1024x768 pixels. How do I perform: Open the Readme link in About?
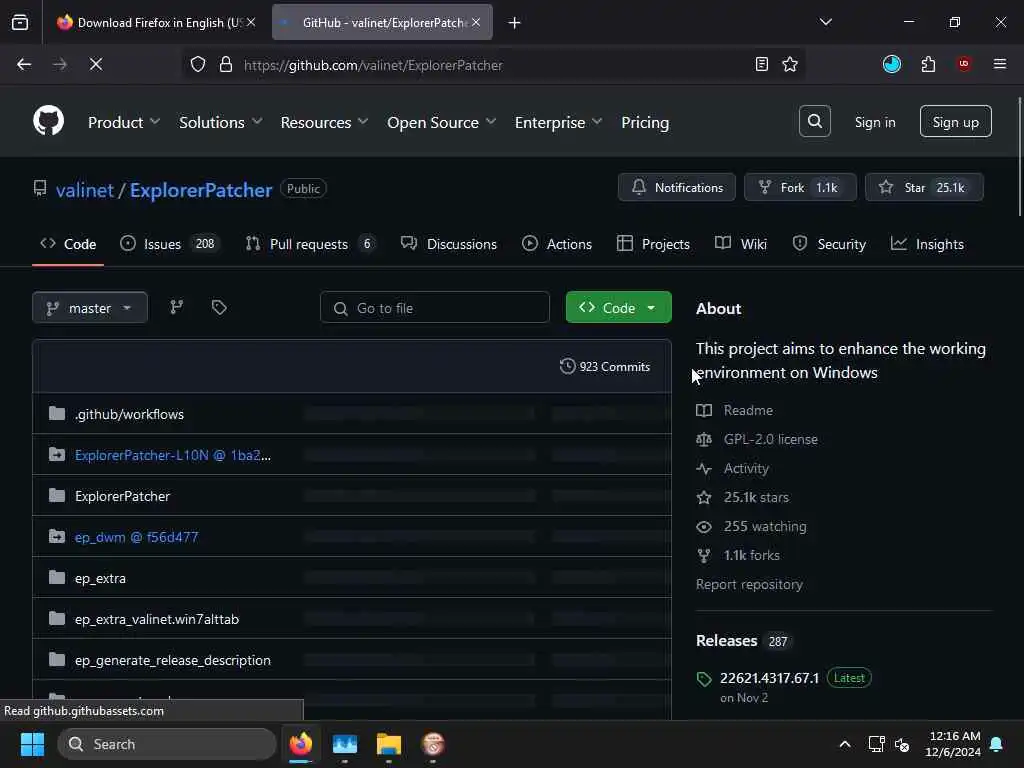tap(748, 410)
